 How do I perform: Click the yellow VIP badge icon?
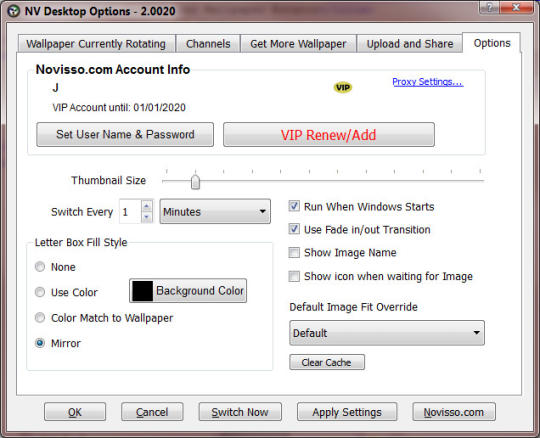pos(343,87)
